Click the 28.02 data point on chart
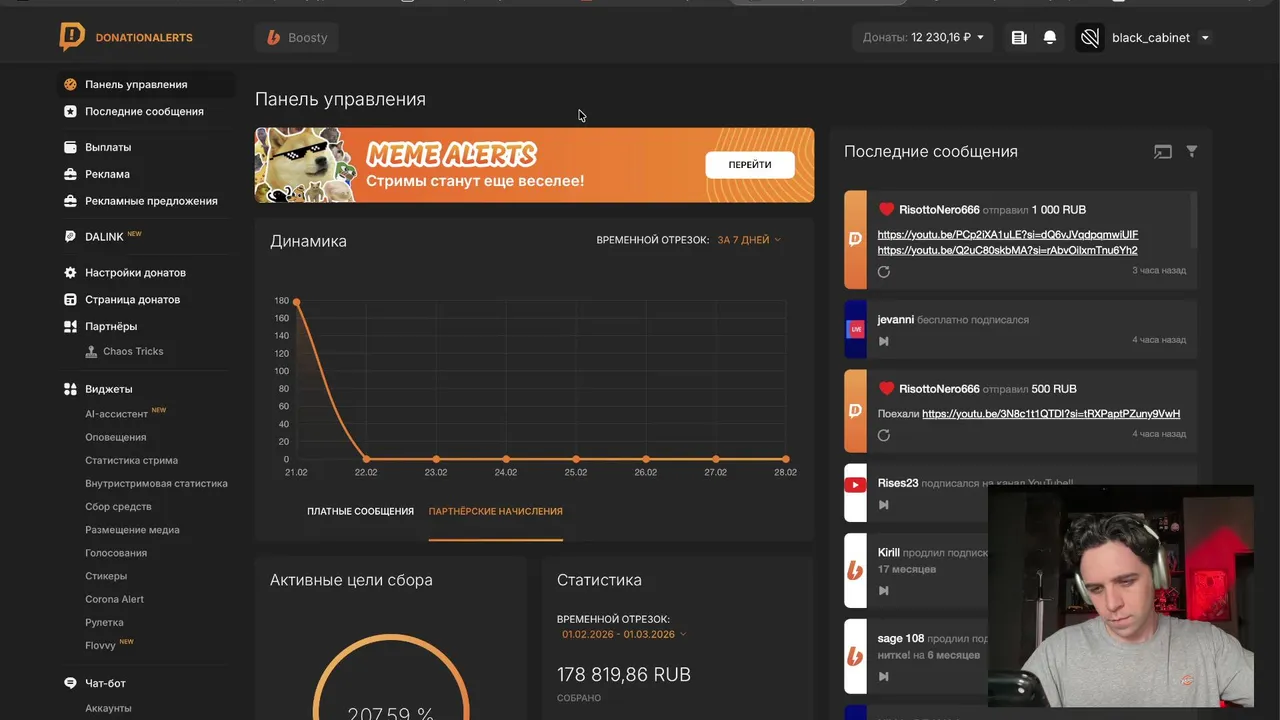 pos(786,459)
